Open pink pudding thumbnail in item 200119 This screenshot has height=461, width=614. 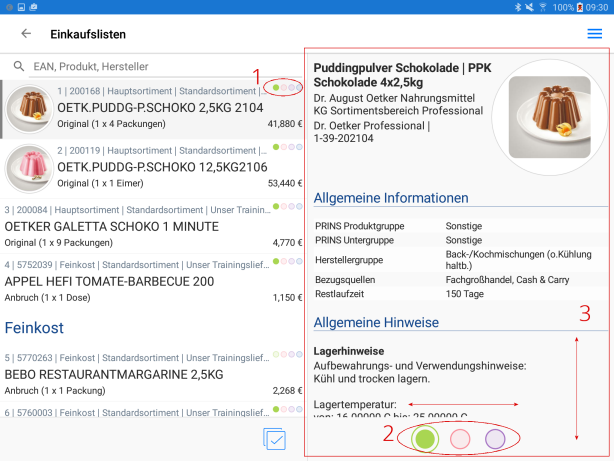tap(29, 168)
